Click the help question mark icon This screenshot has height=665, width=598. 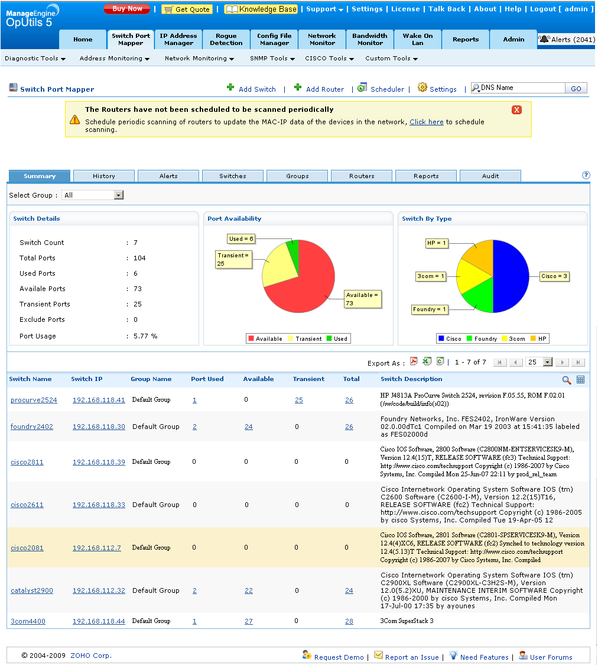(x=586, y=175)
